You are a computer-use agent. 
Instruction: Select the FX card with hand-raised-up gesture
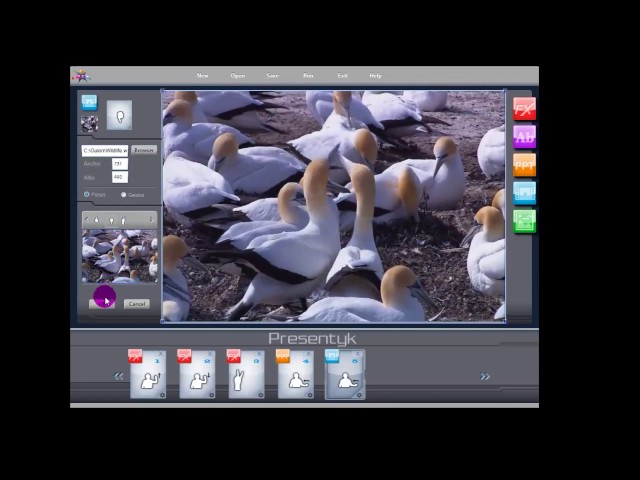[148, 374]
